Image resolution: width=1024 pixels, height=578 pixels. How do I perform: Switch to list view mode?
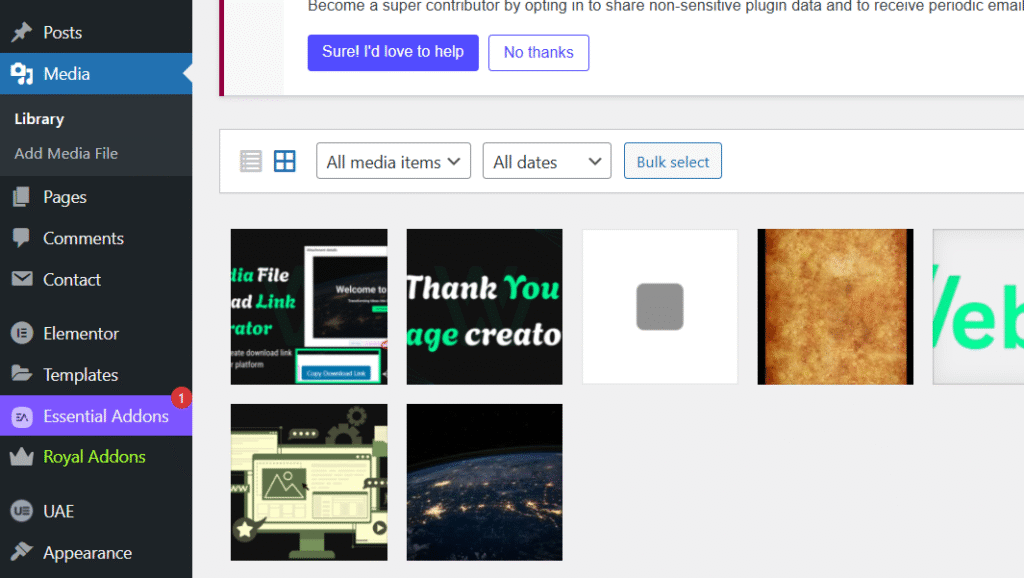[x=251, y=161]
